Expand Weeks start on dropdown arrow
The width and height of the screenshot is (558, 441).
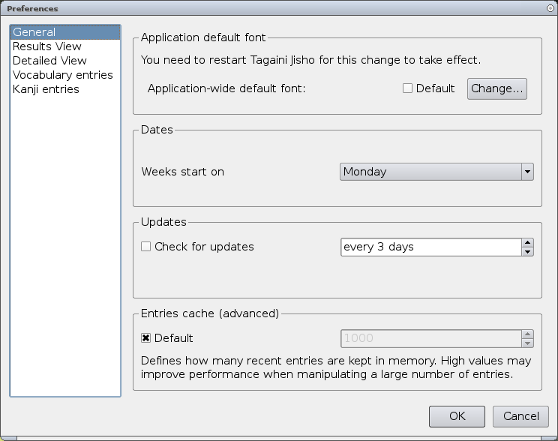tap(527, 172)
